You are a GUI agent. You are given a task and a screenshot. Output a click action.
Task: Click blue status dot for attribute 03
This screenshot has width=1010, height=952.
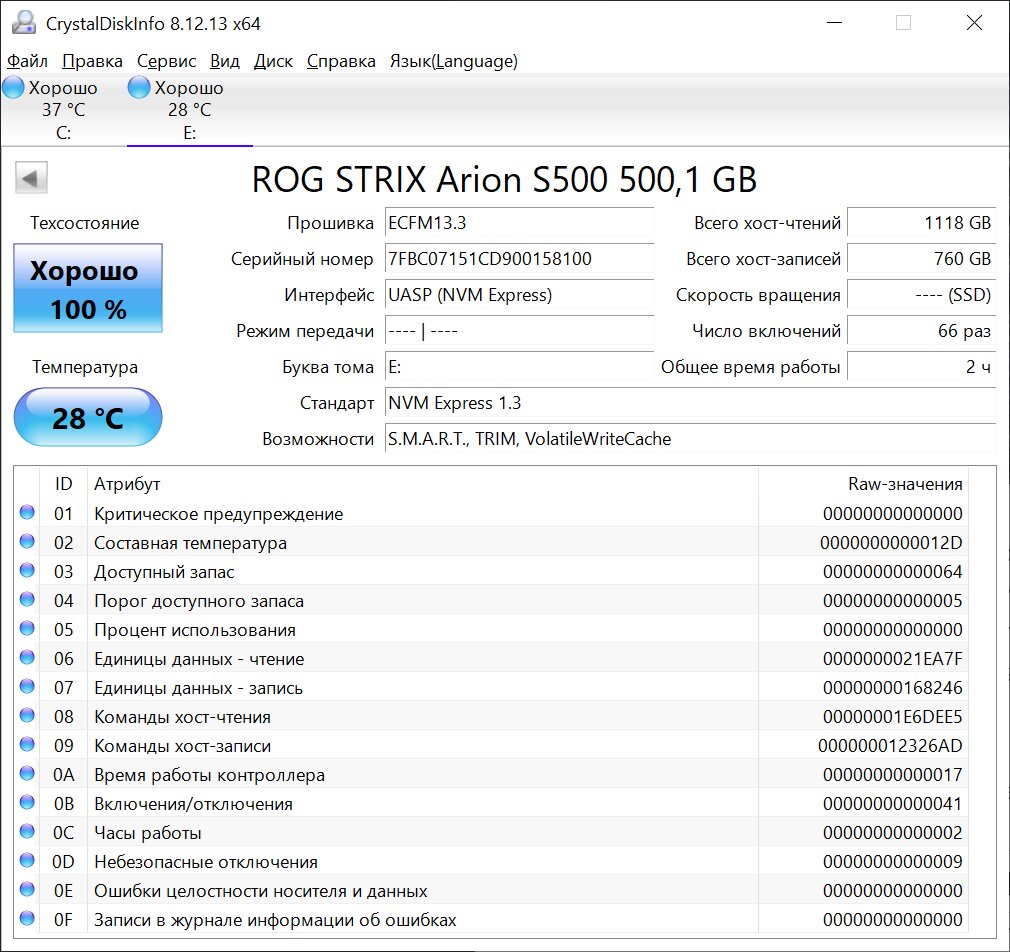point(27,571)
